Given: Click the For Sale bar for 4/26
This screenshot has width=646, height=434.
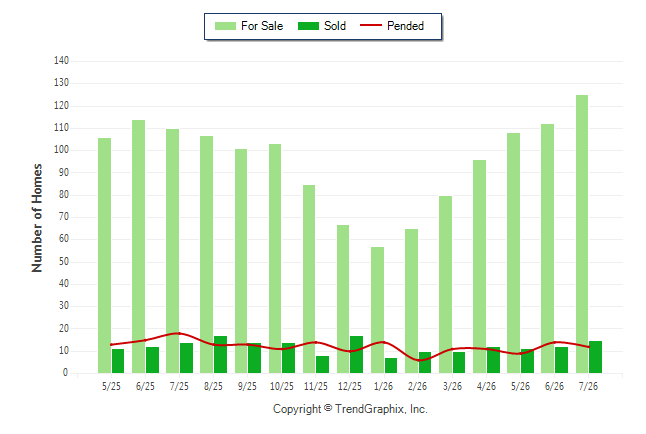Looking at the screenshot, I should coord(479,267).
